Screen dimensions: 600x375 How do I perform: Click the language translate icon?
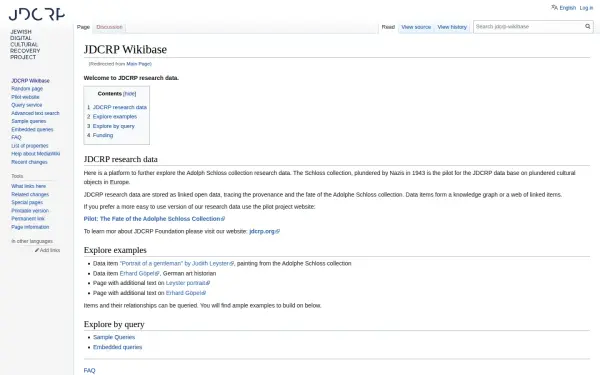coord(554,7)
